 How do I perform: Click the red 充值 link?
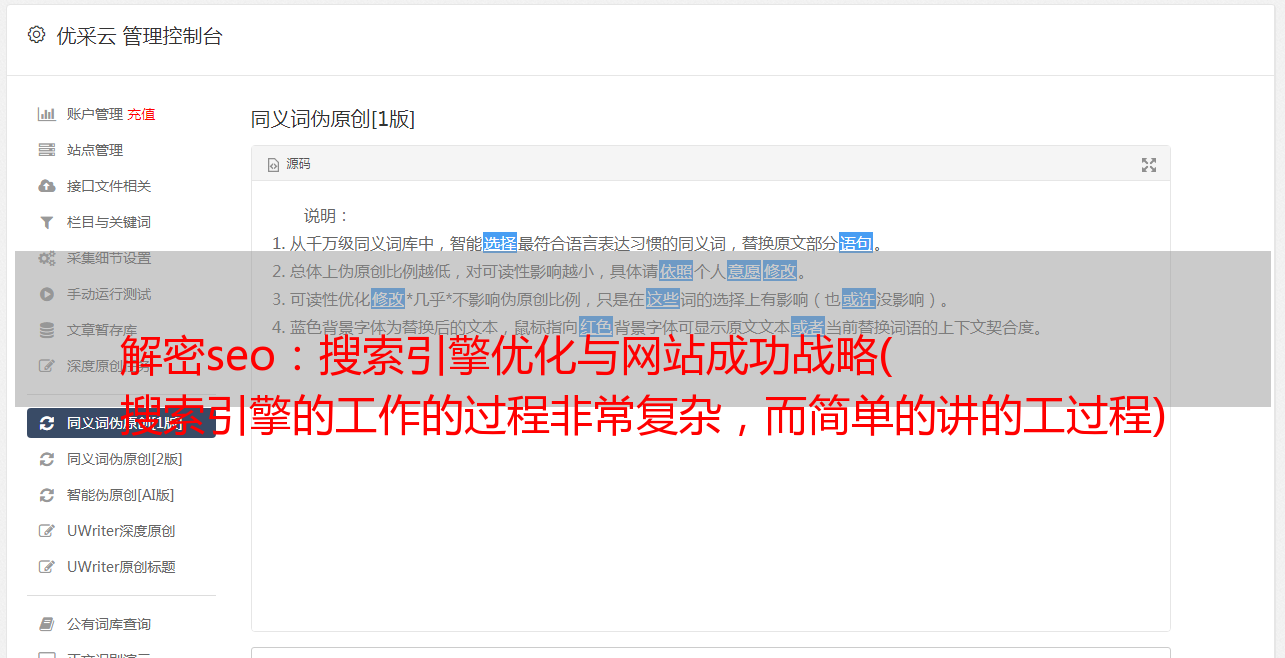(141, 114)
